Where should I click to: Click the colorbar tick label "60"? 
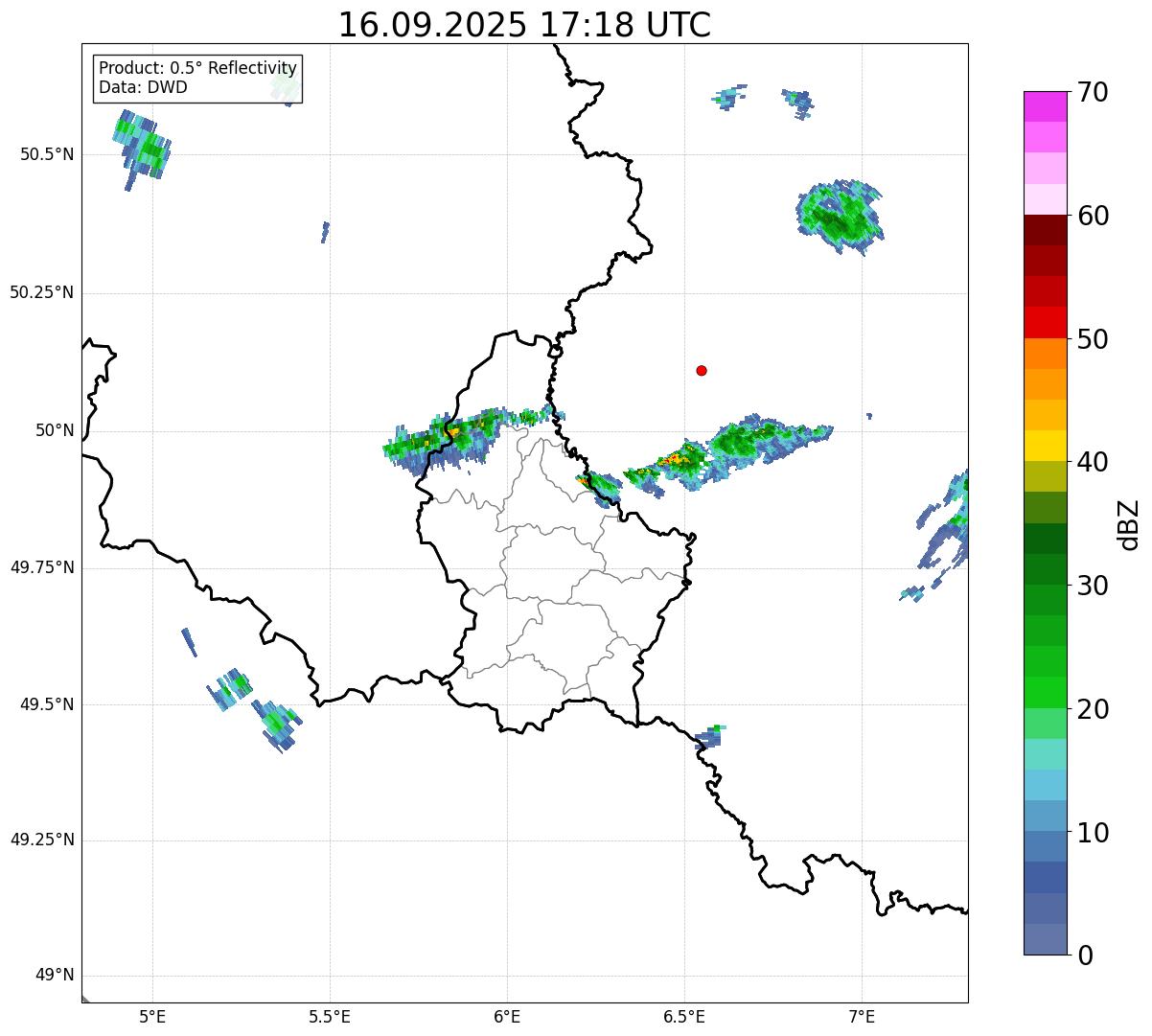click(x=1093, y=216)
